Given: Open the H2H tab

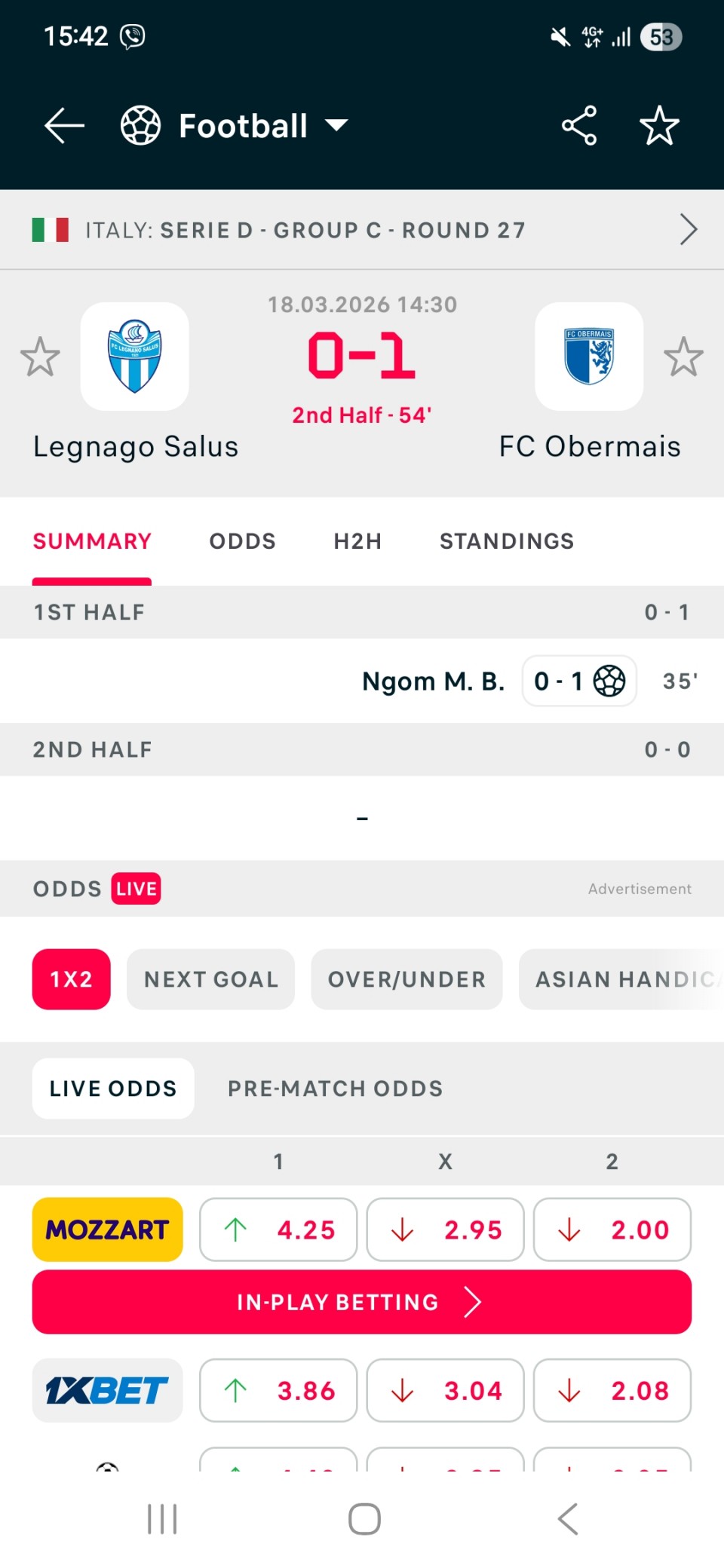Looking at the screenshot, I should tap(357, 541).
